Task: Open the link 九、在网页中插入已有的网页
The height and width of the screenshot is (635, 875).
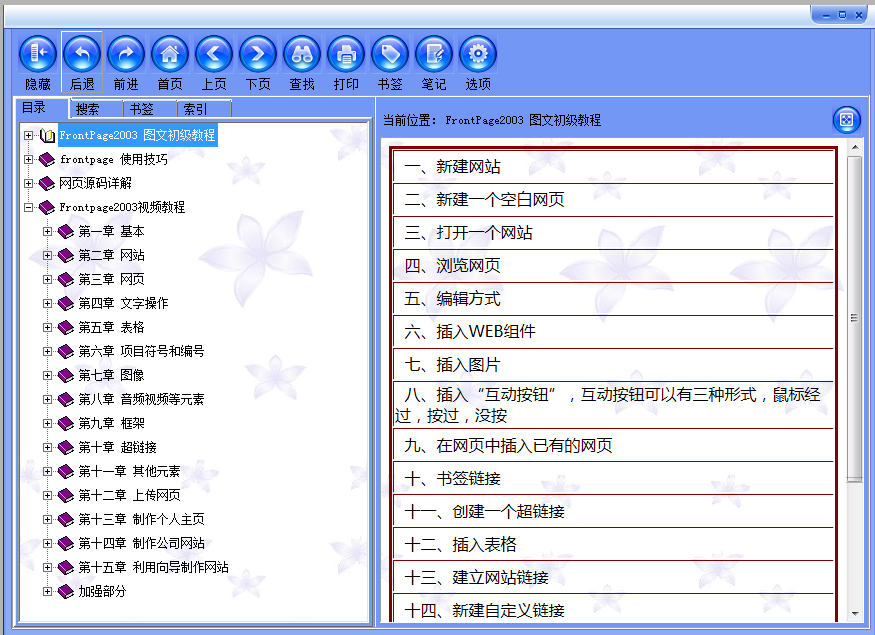Action: [x=508, y=445]
